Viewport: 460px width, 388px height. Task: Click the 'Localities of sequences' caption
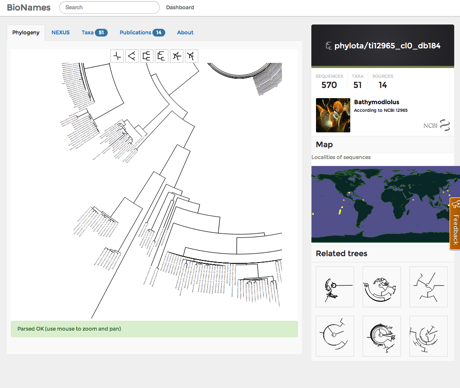pyautogui.click(x=341, y=157)
